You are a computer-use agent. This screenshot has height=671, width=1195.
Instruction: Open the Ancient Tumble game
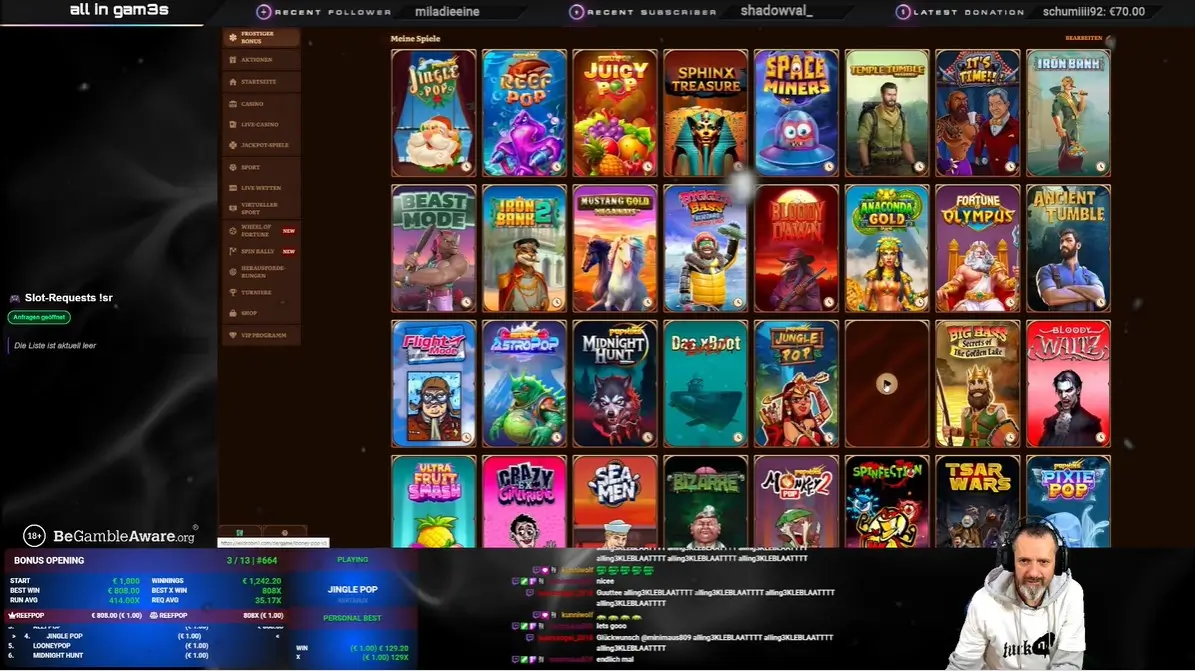1068,249
